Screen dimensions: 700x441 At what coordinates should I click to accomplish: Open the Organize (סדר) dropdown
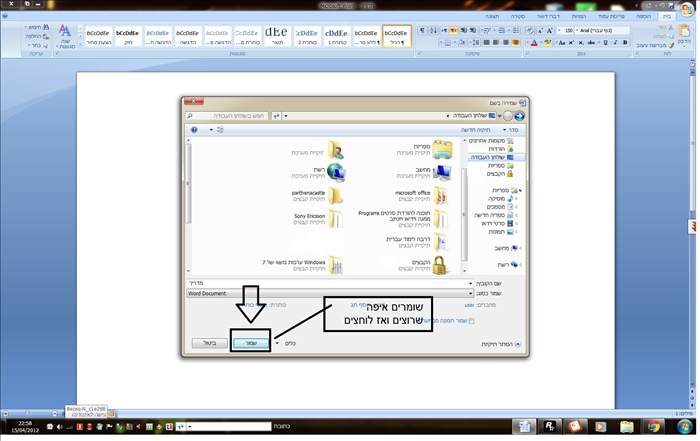(510, 130)
